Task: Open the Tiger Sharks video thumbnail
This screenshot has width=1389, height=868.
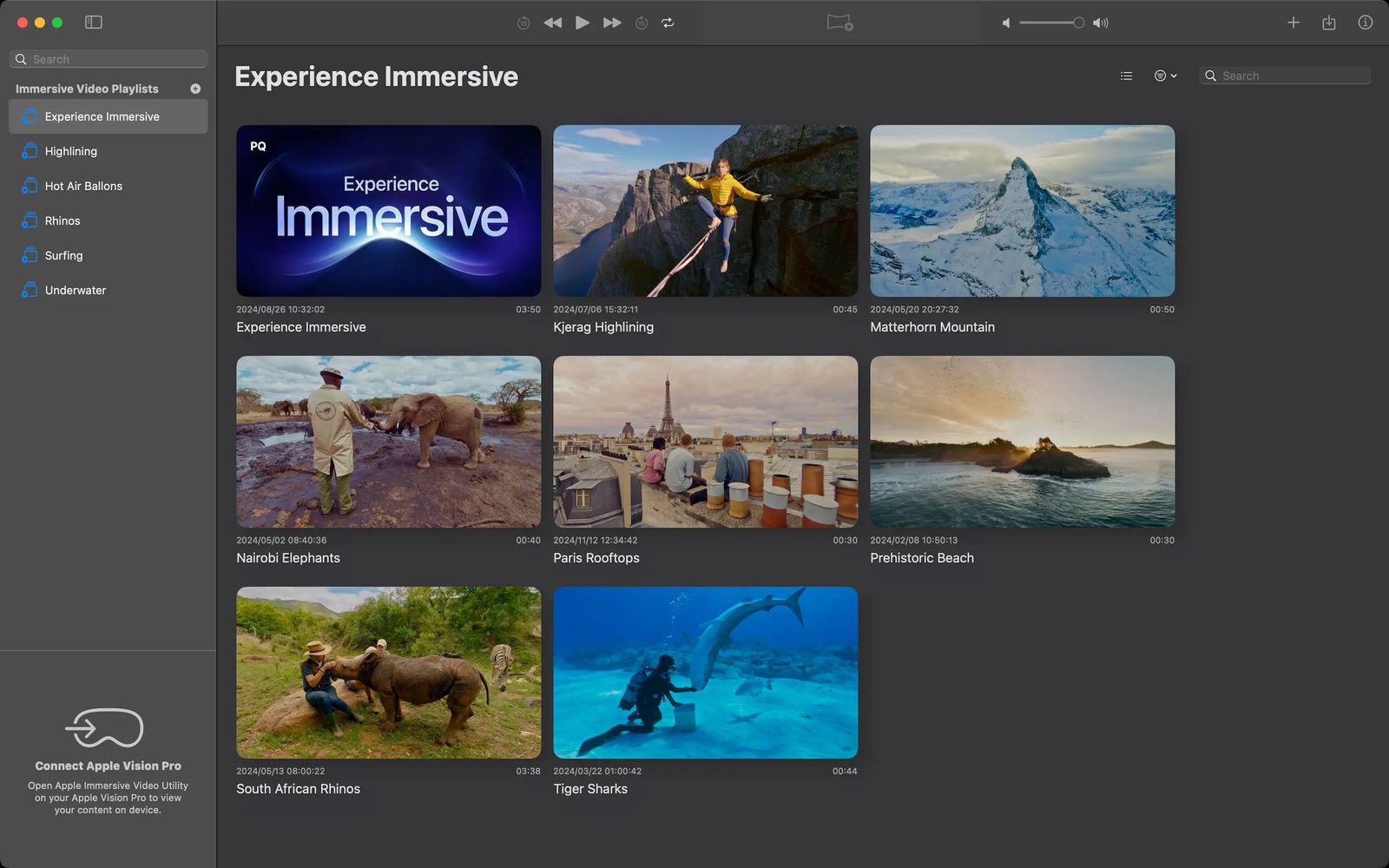Action: tap(705, 673)
